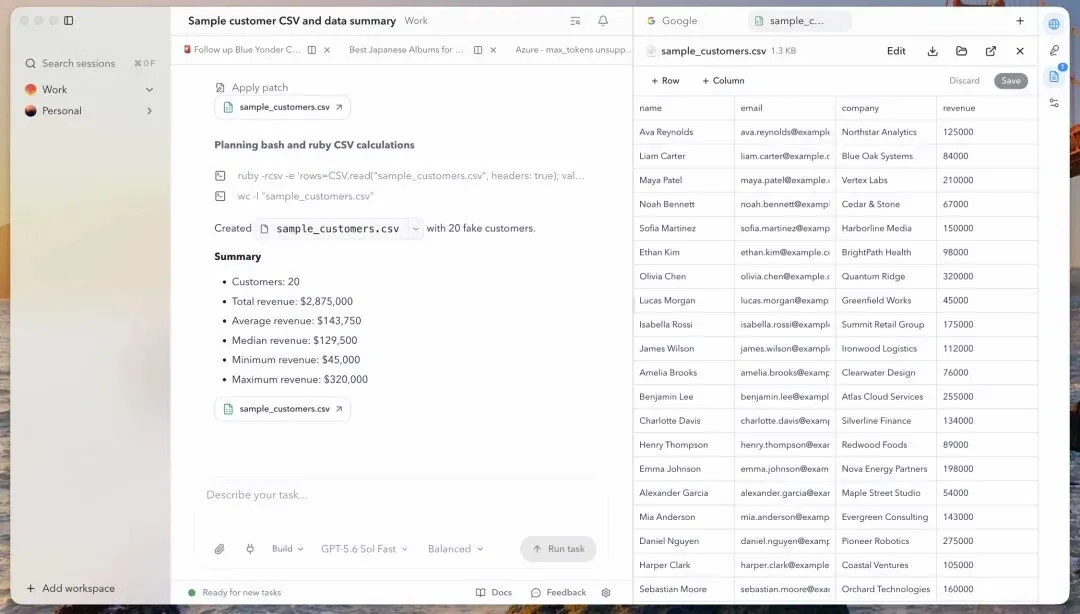1080x614 pixels.
Task: Download sample_customers.csv file
Action: pyautogui.click(x=933, y=51)
